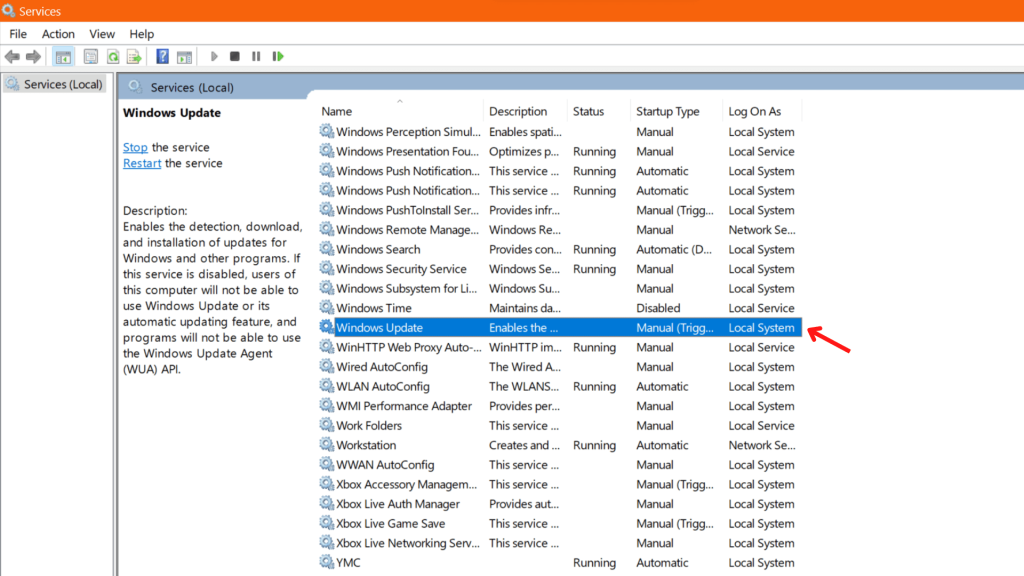Open the Properties toolbar icon
This screenshot has width=1024, height=576.
tap(91, 57)
